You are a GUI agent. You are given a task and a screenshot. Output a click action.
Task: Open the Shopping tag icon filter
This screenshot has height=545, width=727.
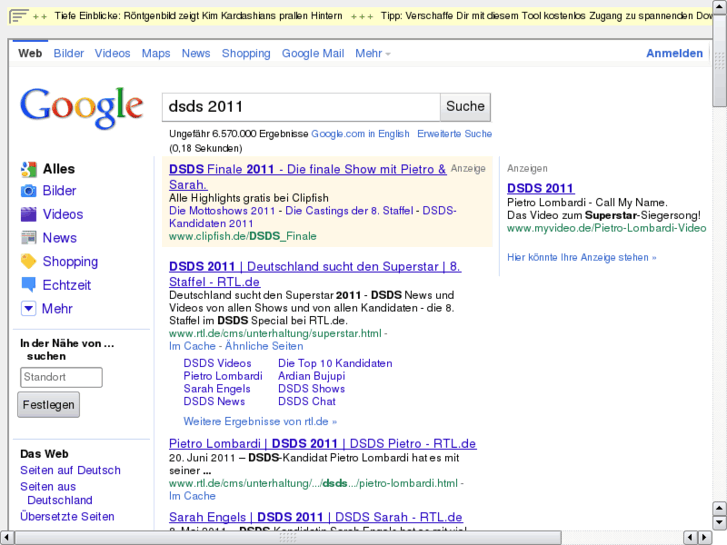[x=28, y=262]
